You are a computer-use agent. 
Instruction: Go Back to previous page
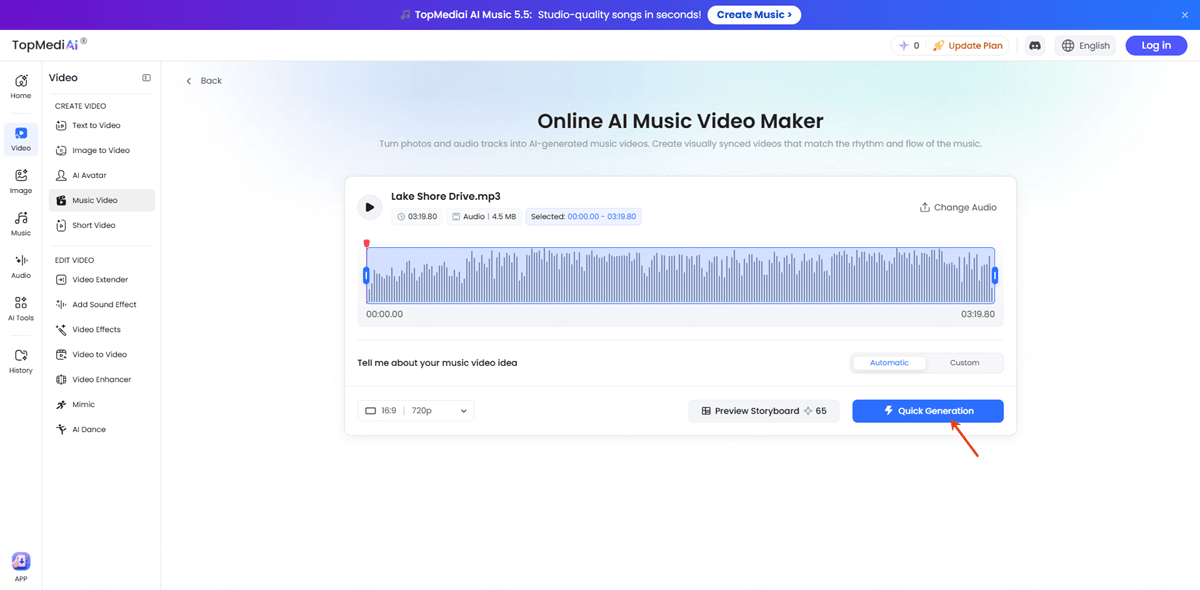click(x=204, y=81)
